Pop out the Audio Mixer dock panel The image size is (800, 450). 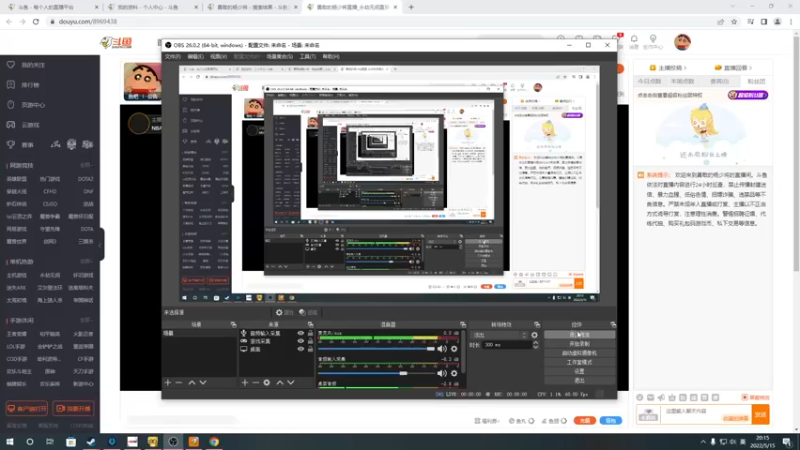(x=463, y=324)
